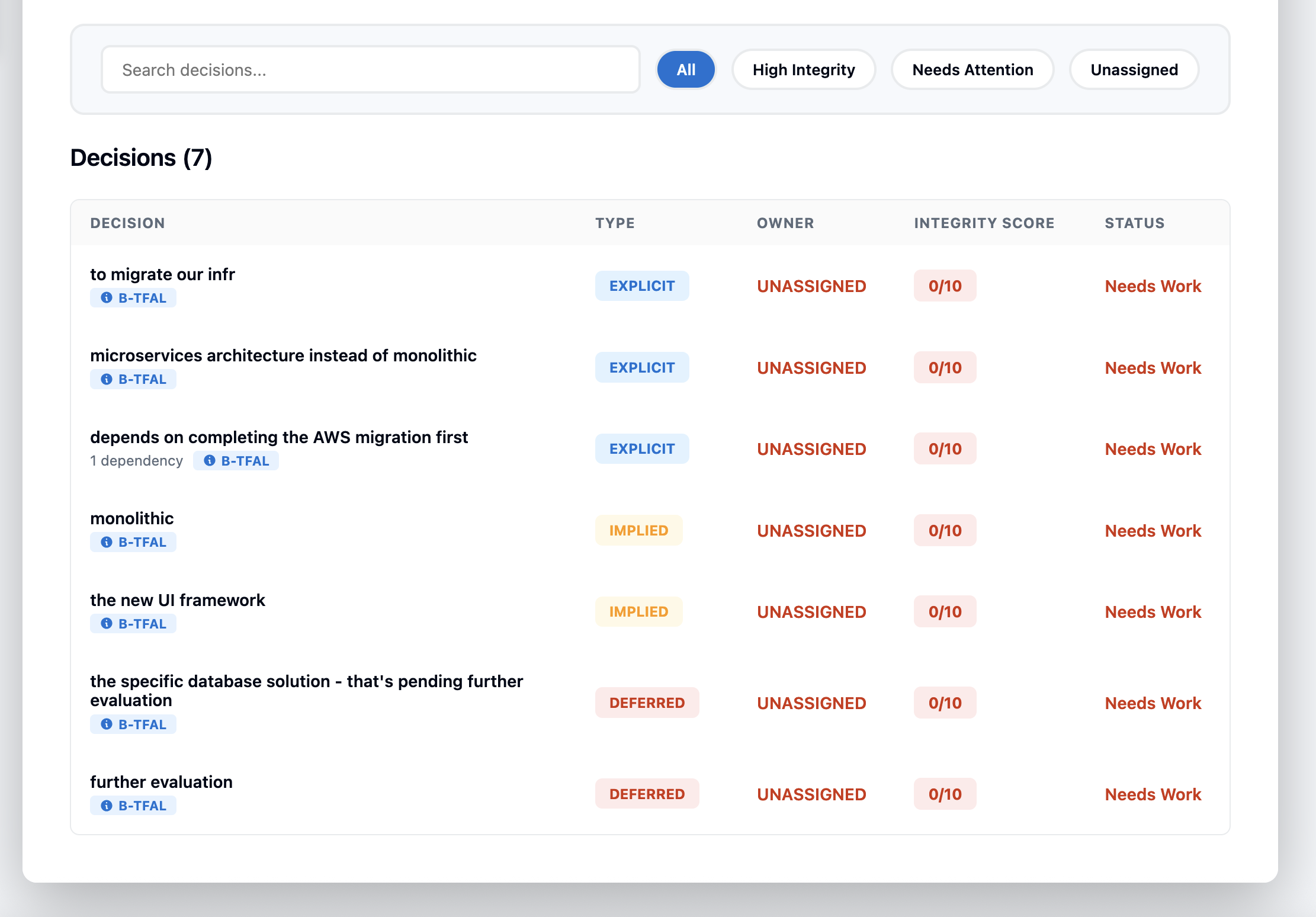Click EXPLICIT badge on microservices row
The image size is (1316, 917).
click(641, 368)
